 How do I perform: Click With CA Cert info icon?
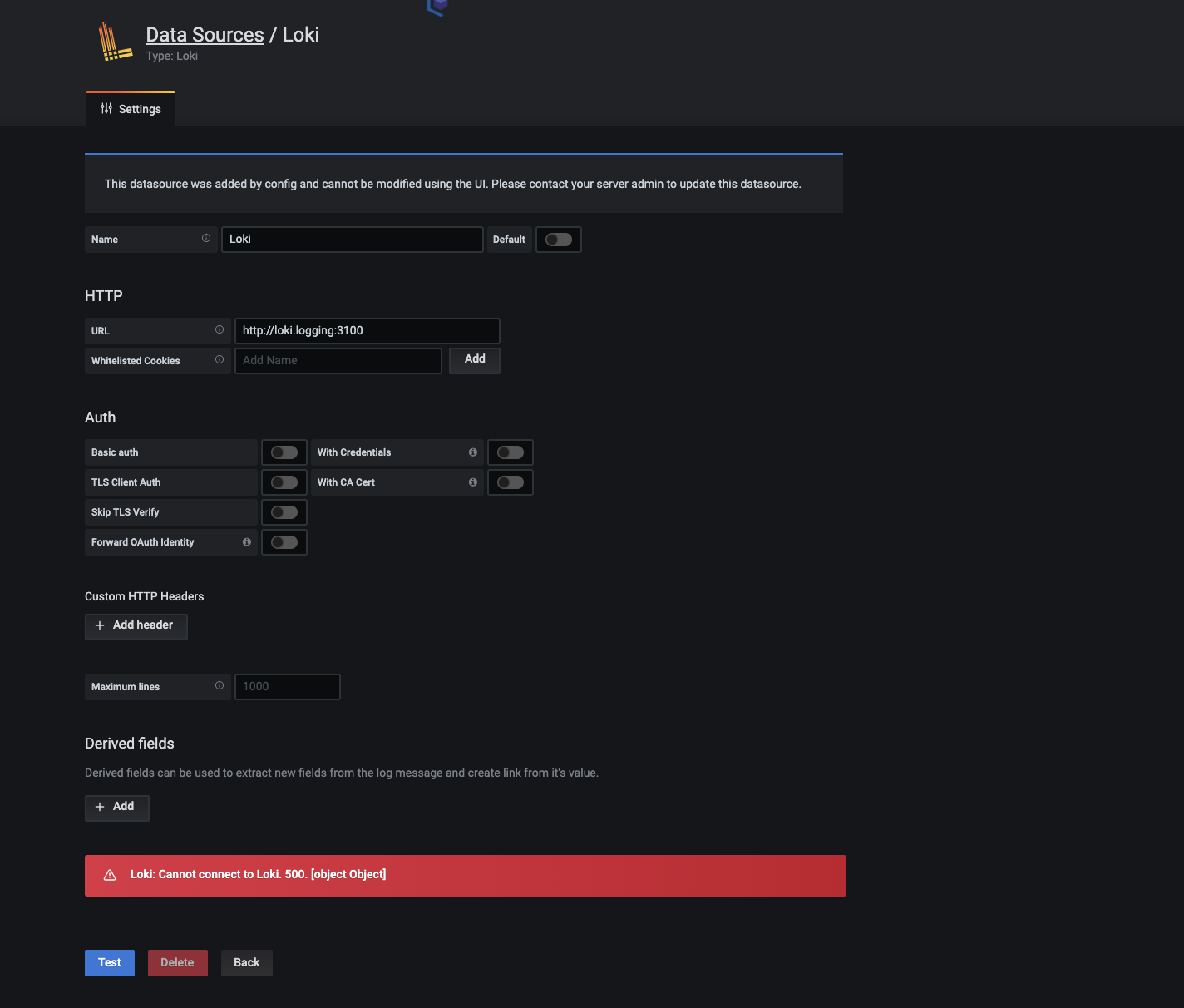(473, 482)
